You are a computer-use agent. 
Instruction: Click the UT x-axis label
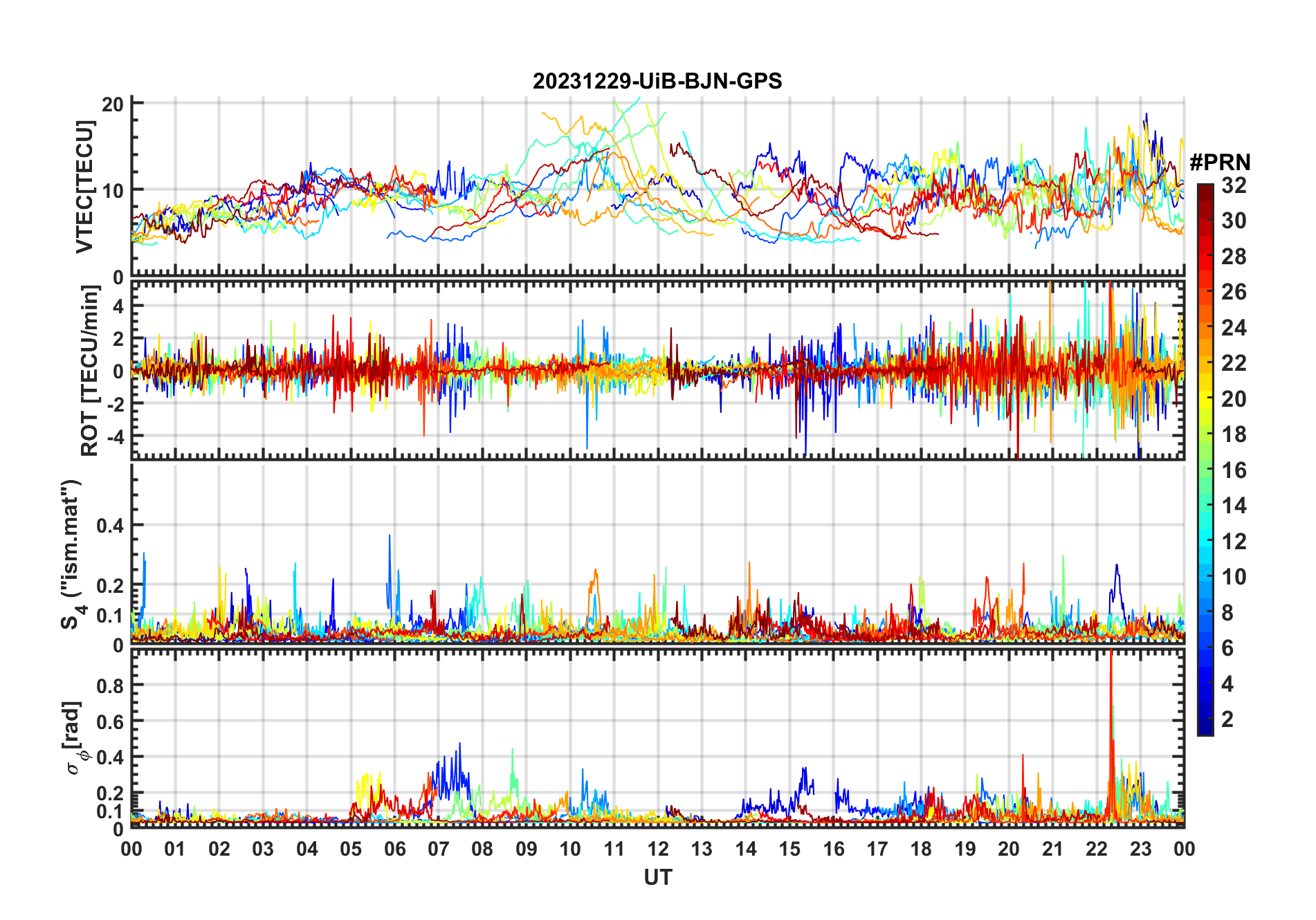pyautogui.click(x=657, y=877)
